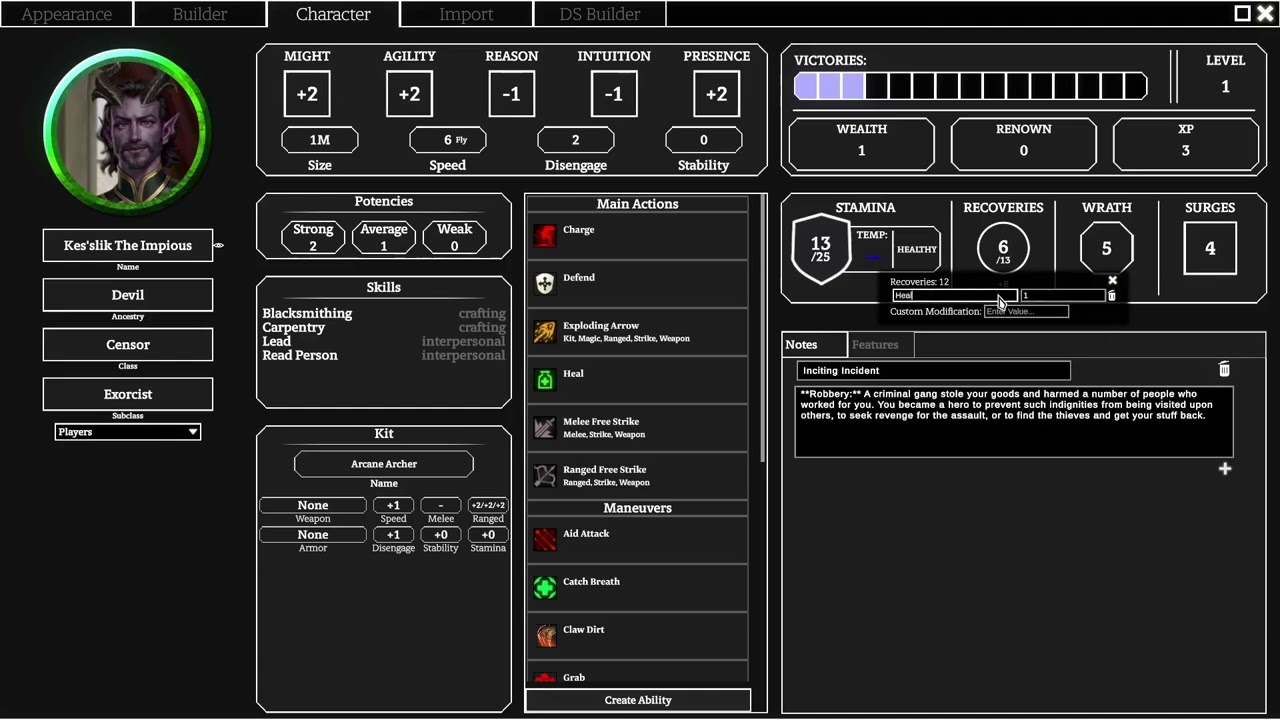Delete the Heal recoveries modification row
1280x720 pixels.
point(1111,296)
